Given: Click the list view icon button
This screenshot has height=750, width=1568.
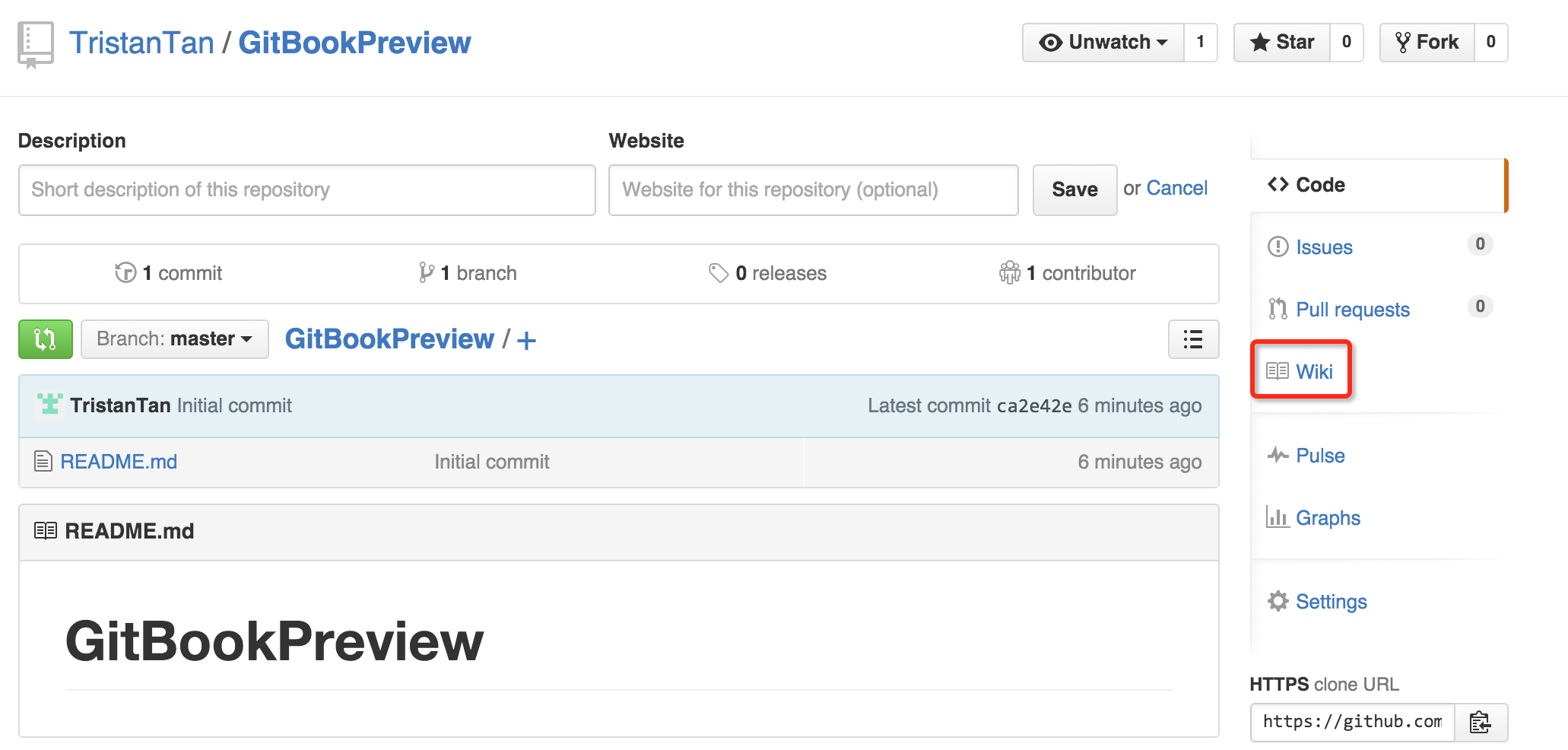Looking at the screenshot, I should tap(1193, 339).
